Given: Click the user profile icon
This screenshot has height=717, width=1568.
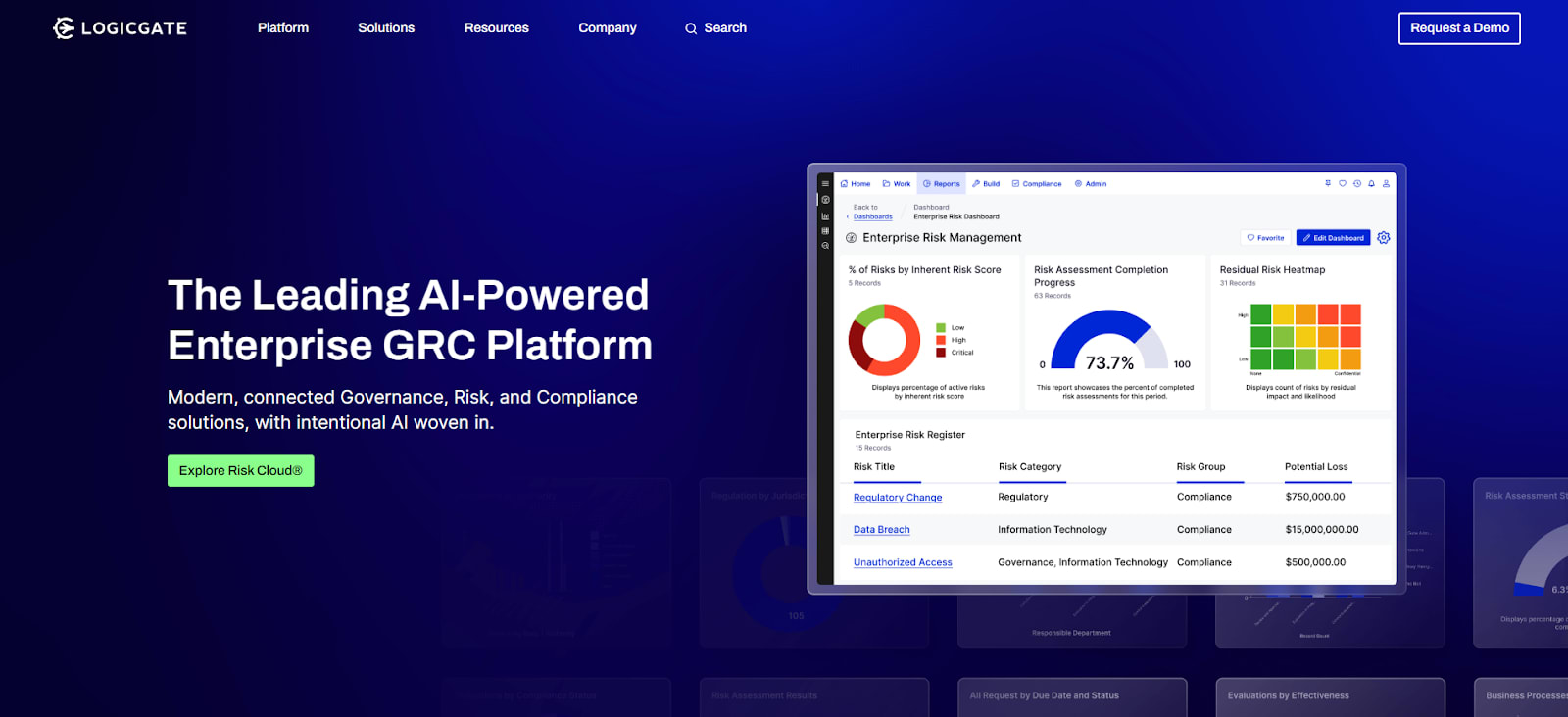Looking at the screenshot, I should 1386,183.
